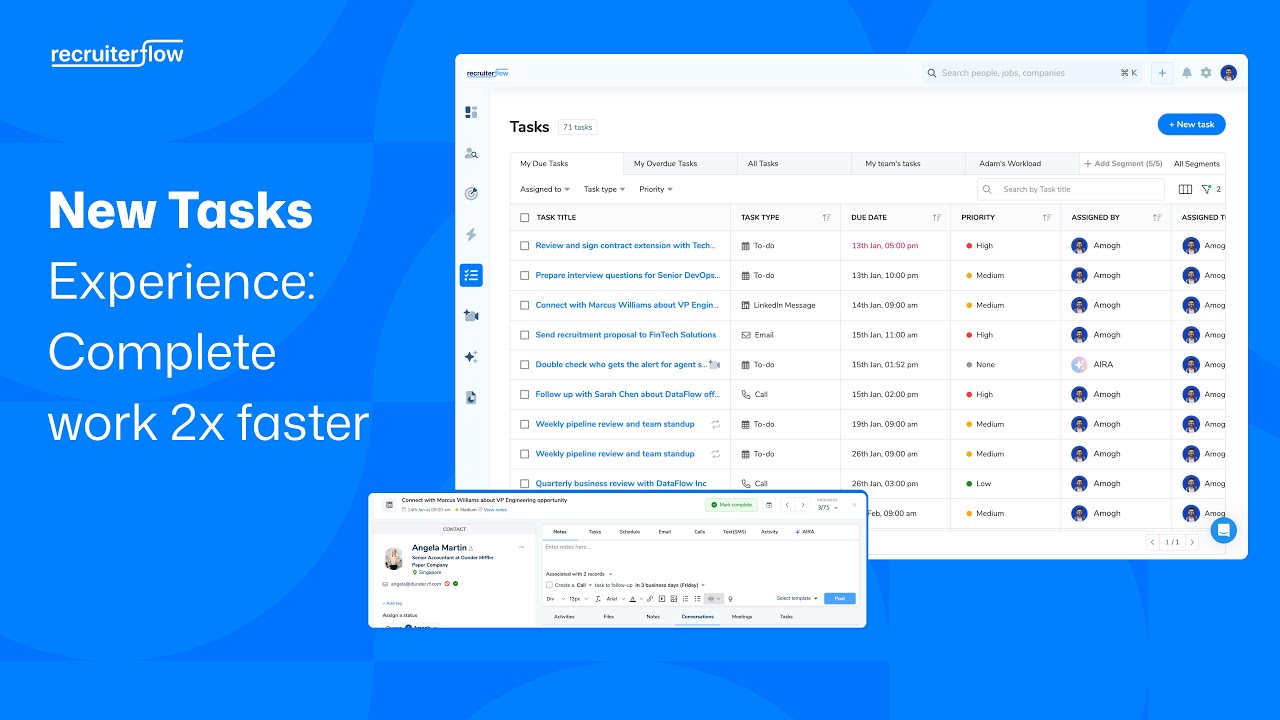Insert a link via notes toolbar link icon
The width and height of the screenshot is (1280, 720).
pos(650,599)
